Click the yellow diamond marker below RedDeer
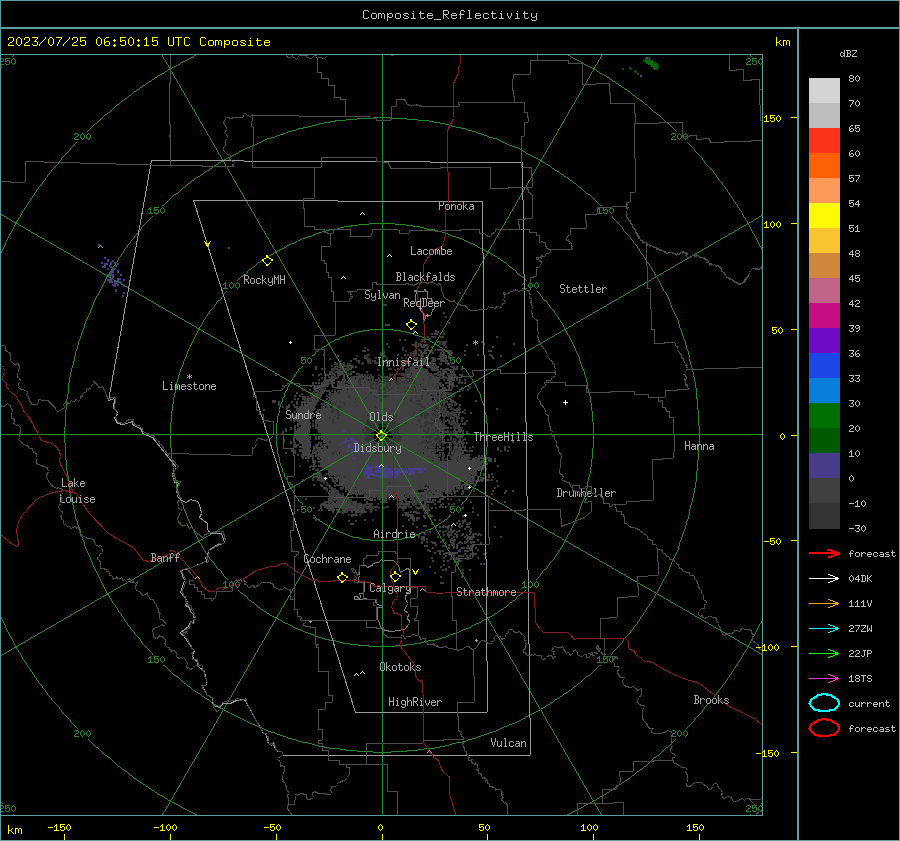The image size is (900, 841). pyautogui.click(x=412, y=325)
